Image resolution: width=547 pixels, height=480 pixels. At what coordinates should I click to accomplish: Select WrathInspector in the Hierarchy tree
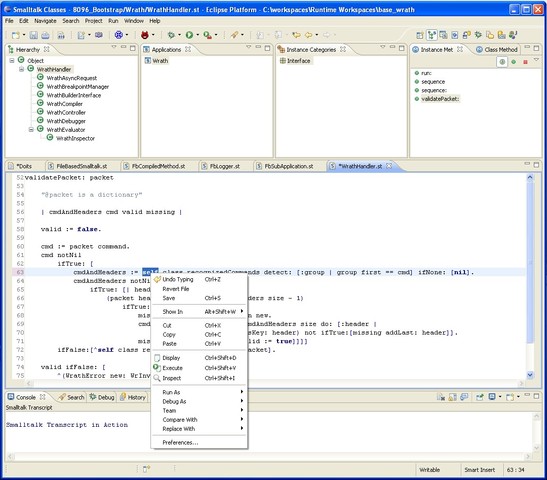(x=75, y=138)
